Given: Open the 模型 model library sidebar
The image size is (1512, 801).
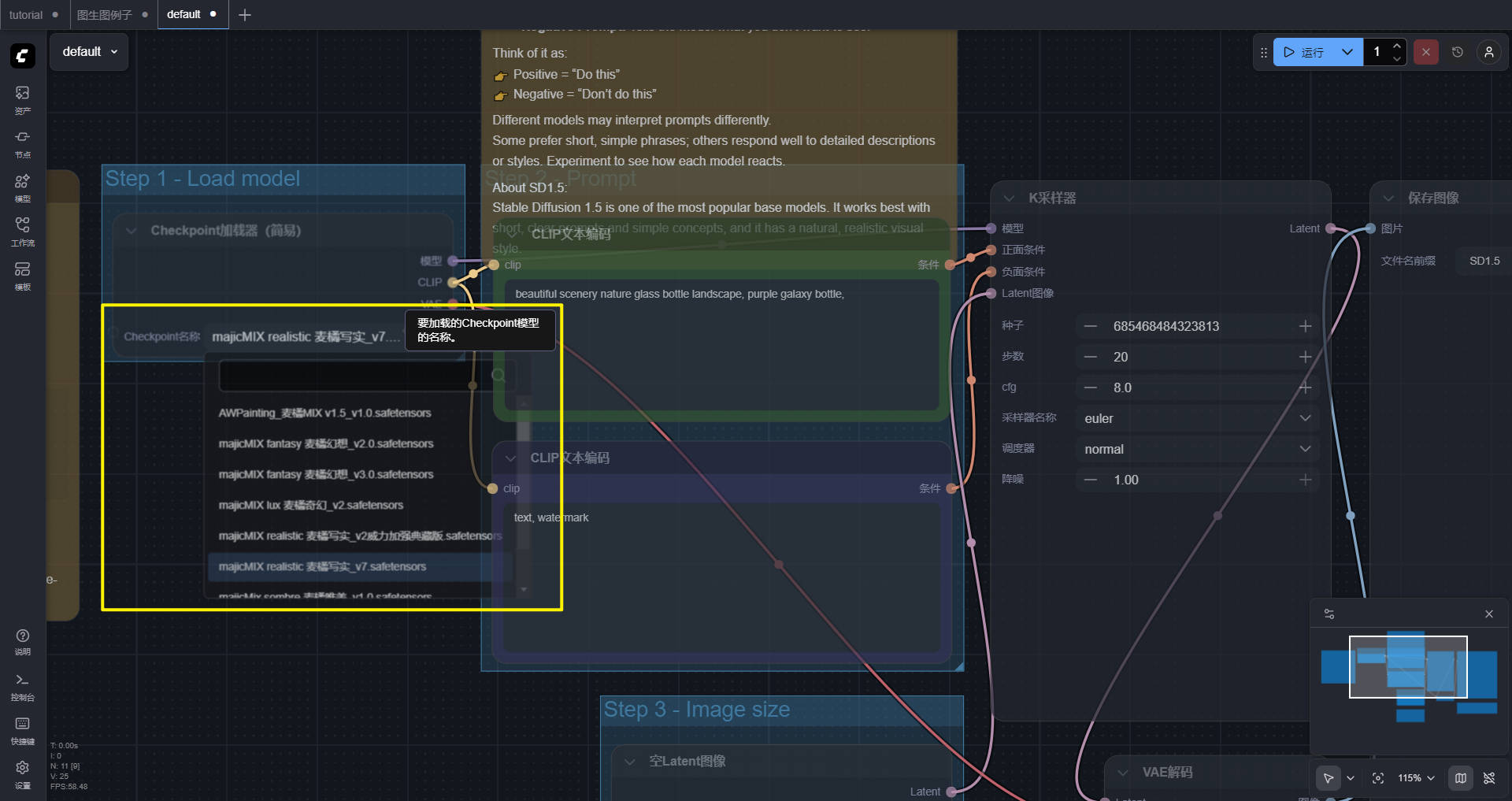Looking at the screenshot, I should [22, 187].
